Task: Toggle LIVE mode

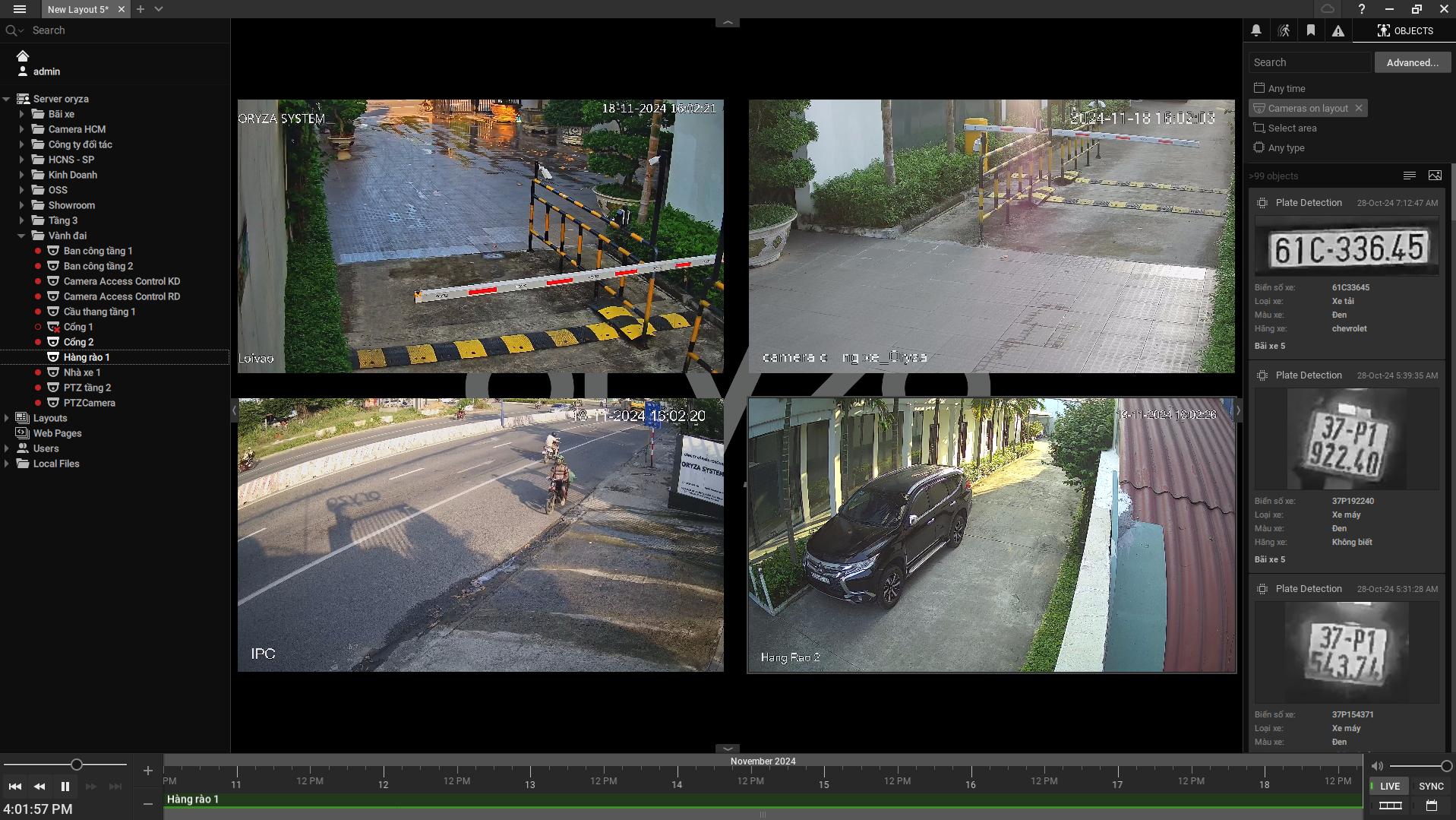Action: click(x=1390, y=787)
